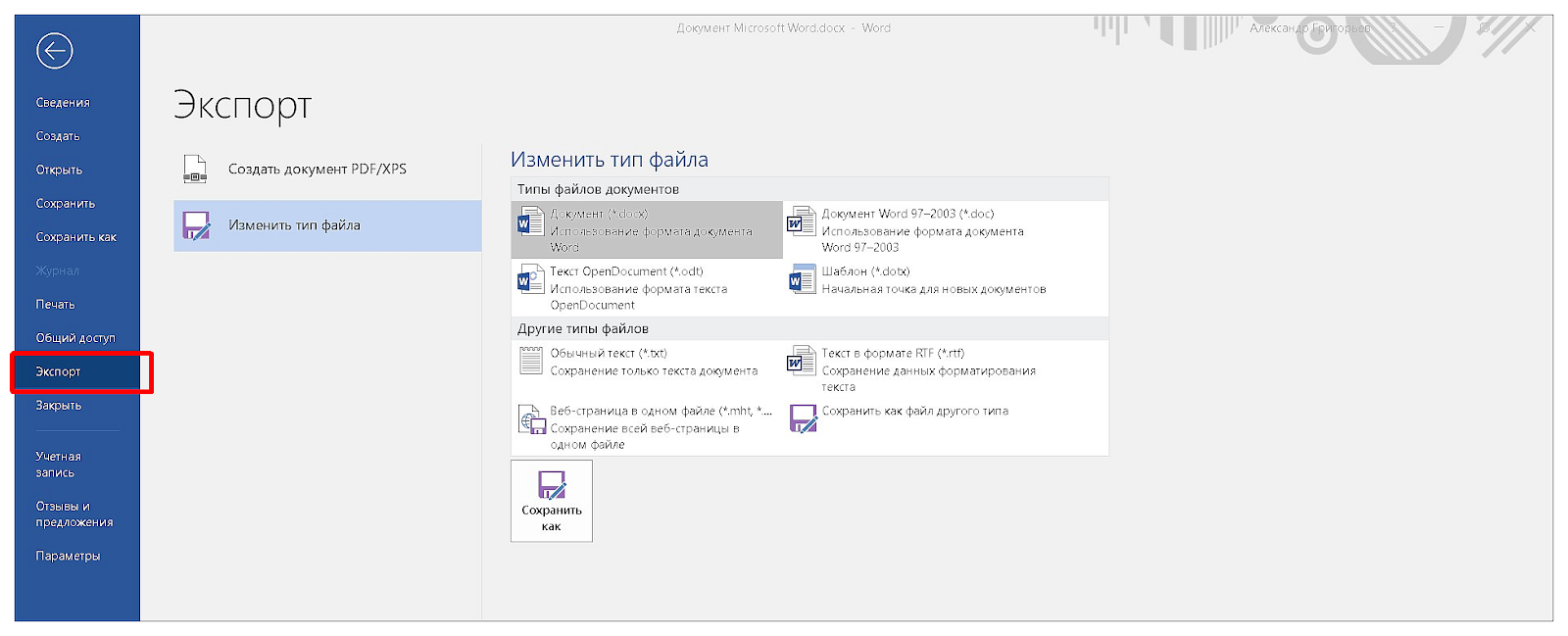
Task: Click the PDF/XPS document icon
Action: pyautogui.click(x=195, y=170)
